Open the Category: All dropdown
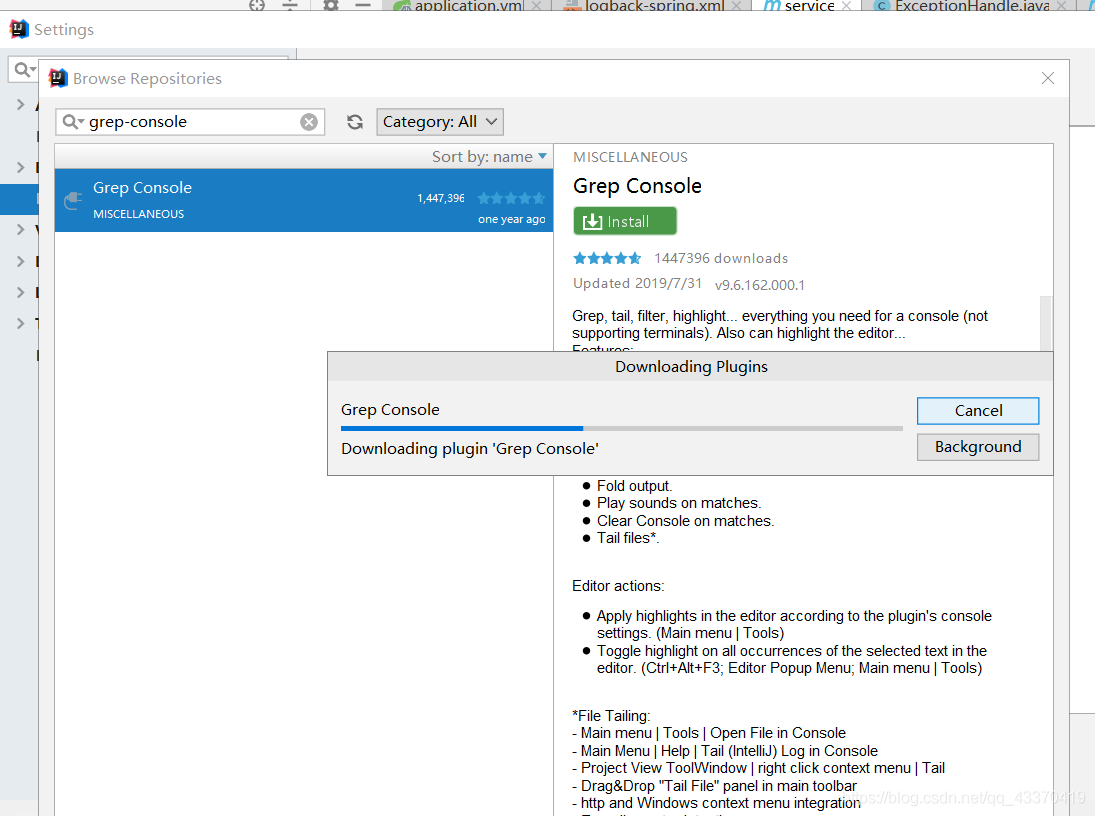The image size is (1095, 816). pos(440,122)
